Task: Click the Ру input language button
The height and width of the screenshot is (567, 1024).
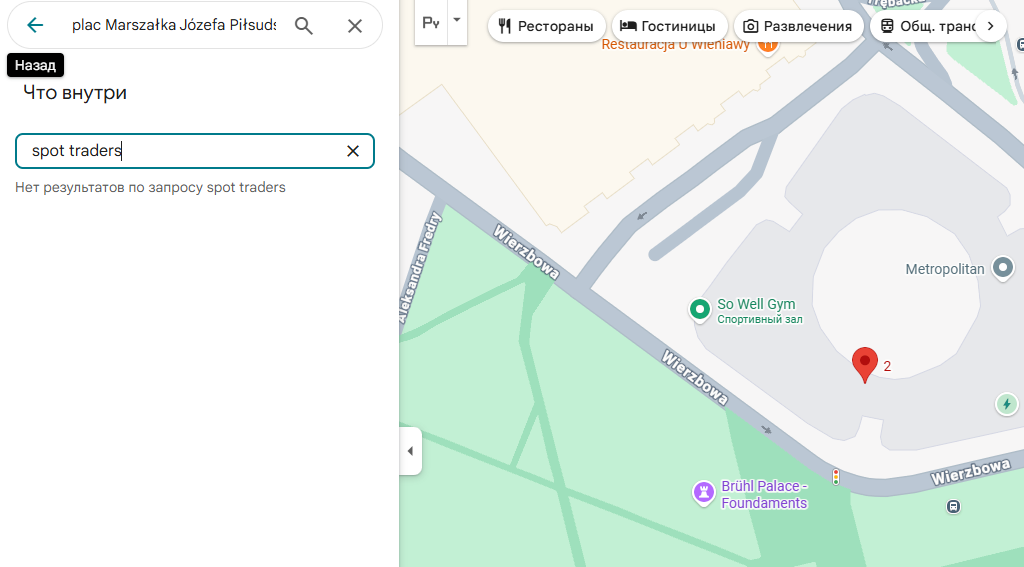Action: click(x=431, y=22)
